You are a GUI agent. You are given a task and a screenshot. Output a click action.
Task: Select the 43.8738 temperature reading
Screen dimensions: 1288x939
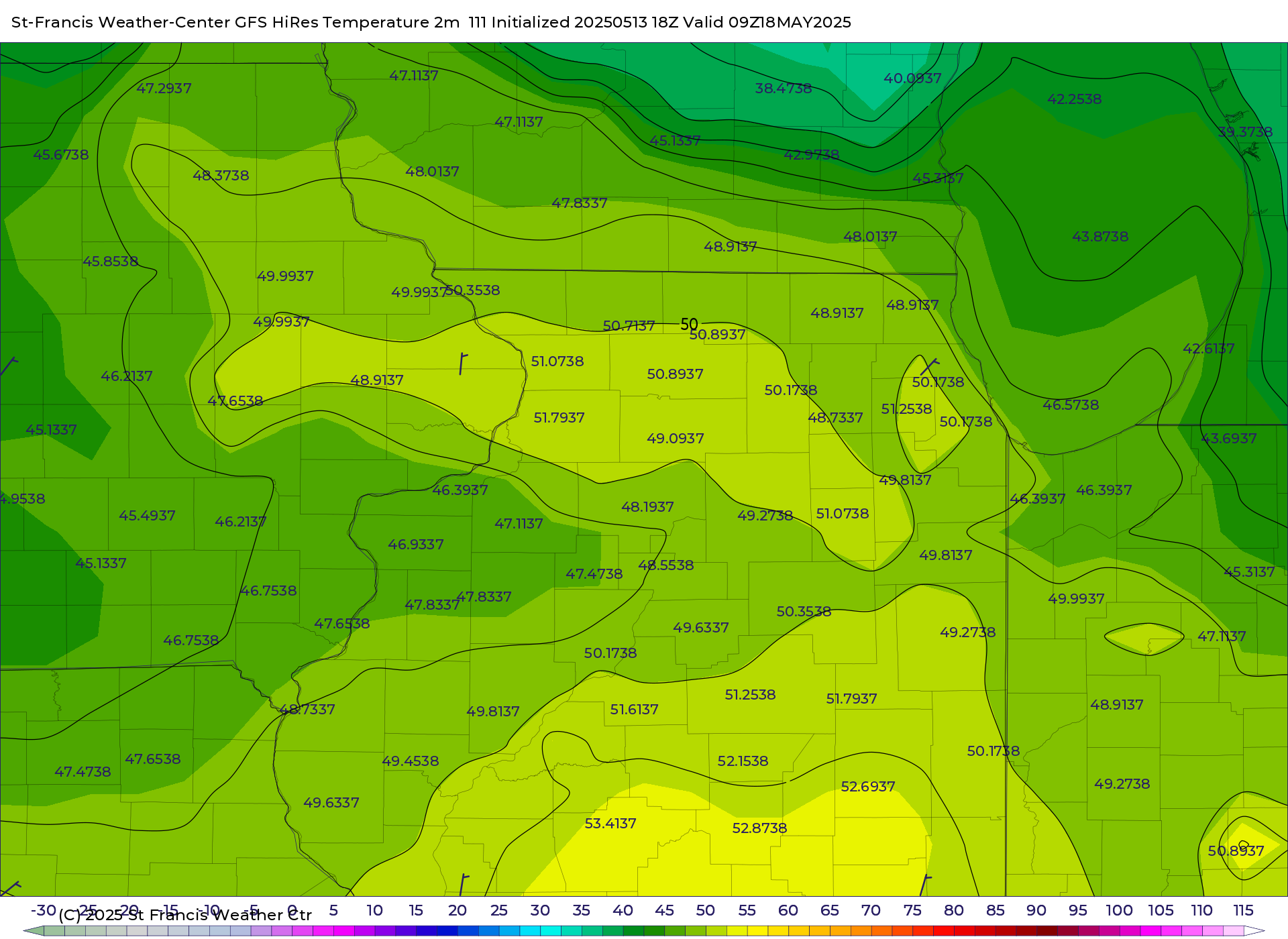click(1100, 237)
